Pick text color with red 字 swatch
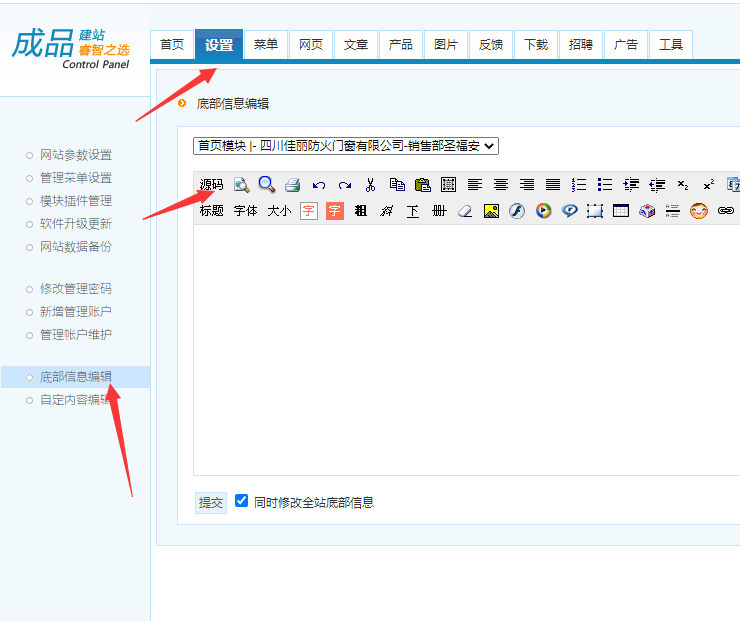Screen dimensions: 740x621 point(309,211)
